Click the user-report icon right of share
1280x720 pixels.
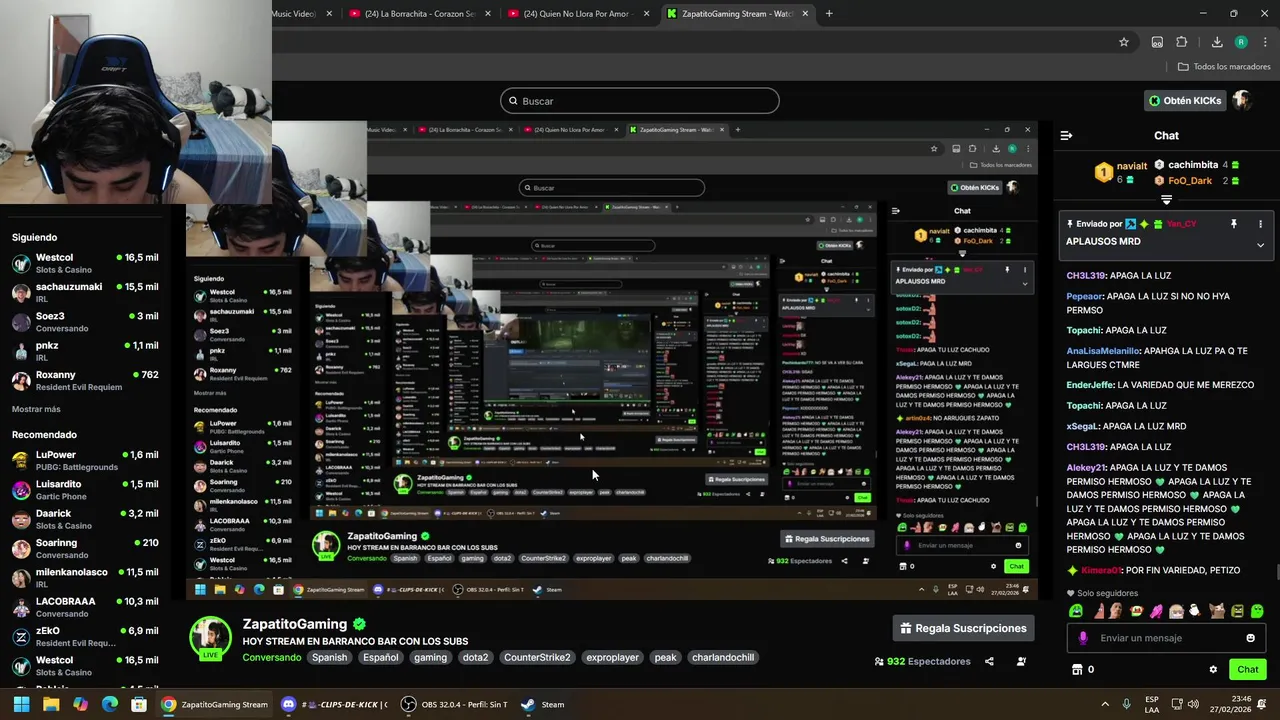click(x=1021, y=661)
